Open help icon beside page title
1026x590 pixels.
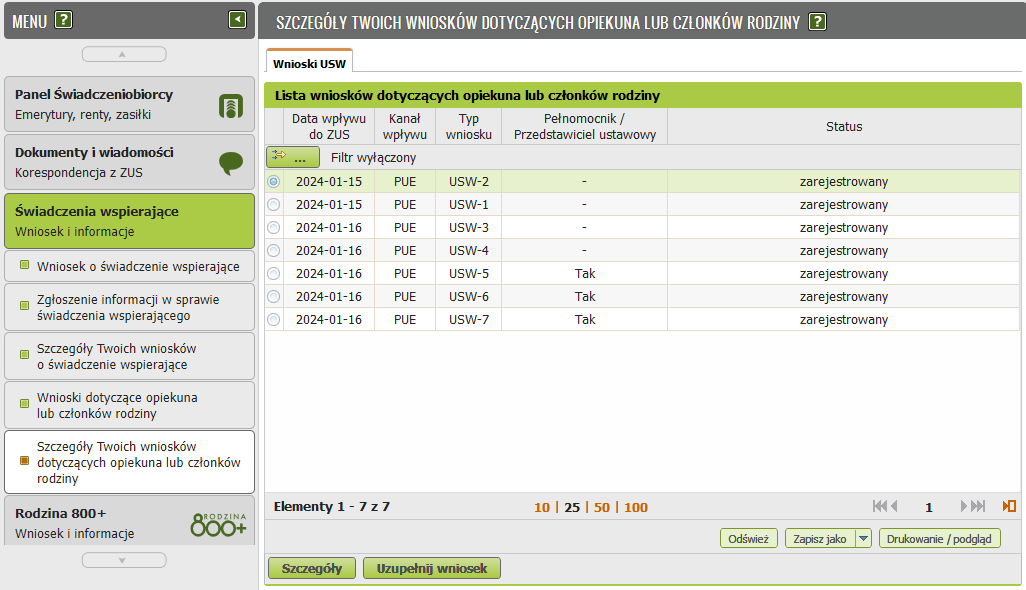[817, 22]
